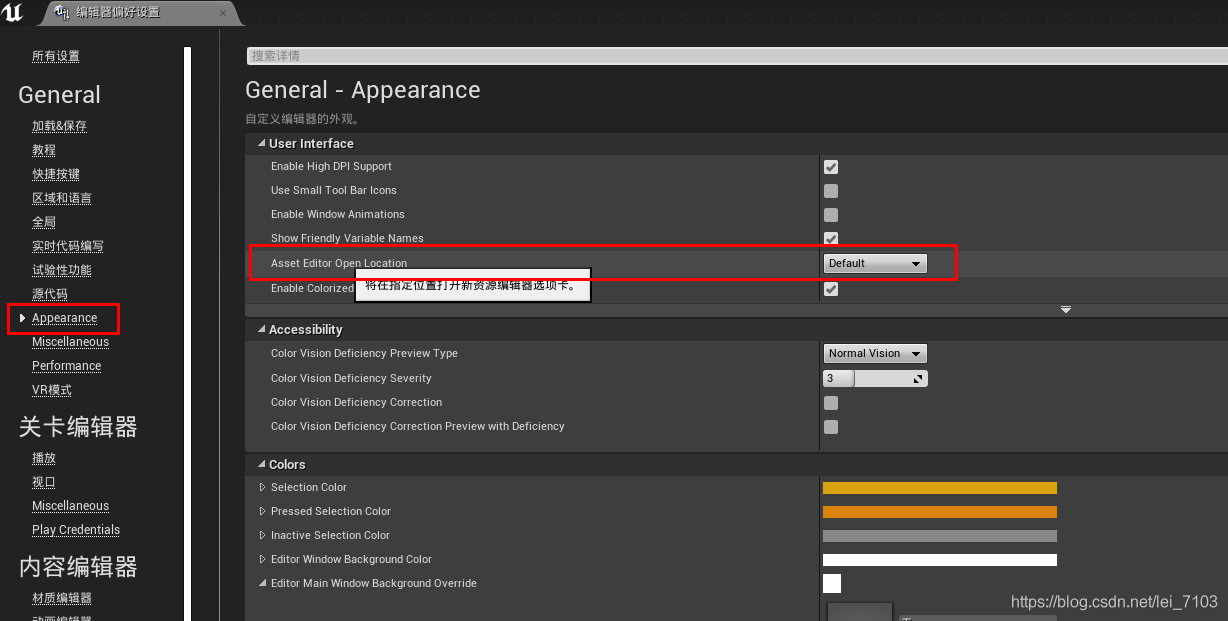The height and width of the screenshot is (621, 1228).
Task: Open the Performance settings category
Action: (66, 366)
